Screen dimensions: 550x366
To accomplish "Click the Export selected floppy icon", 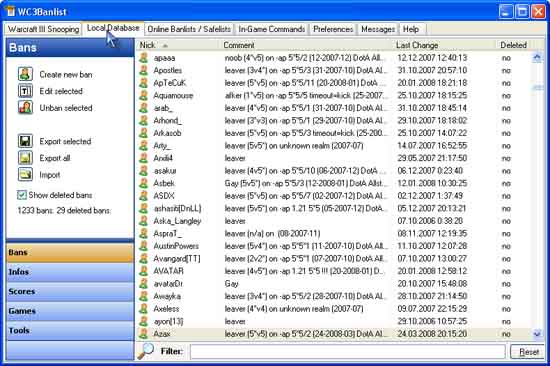I will pos(25,141).
